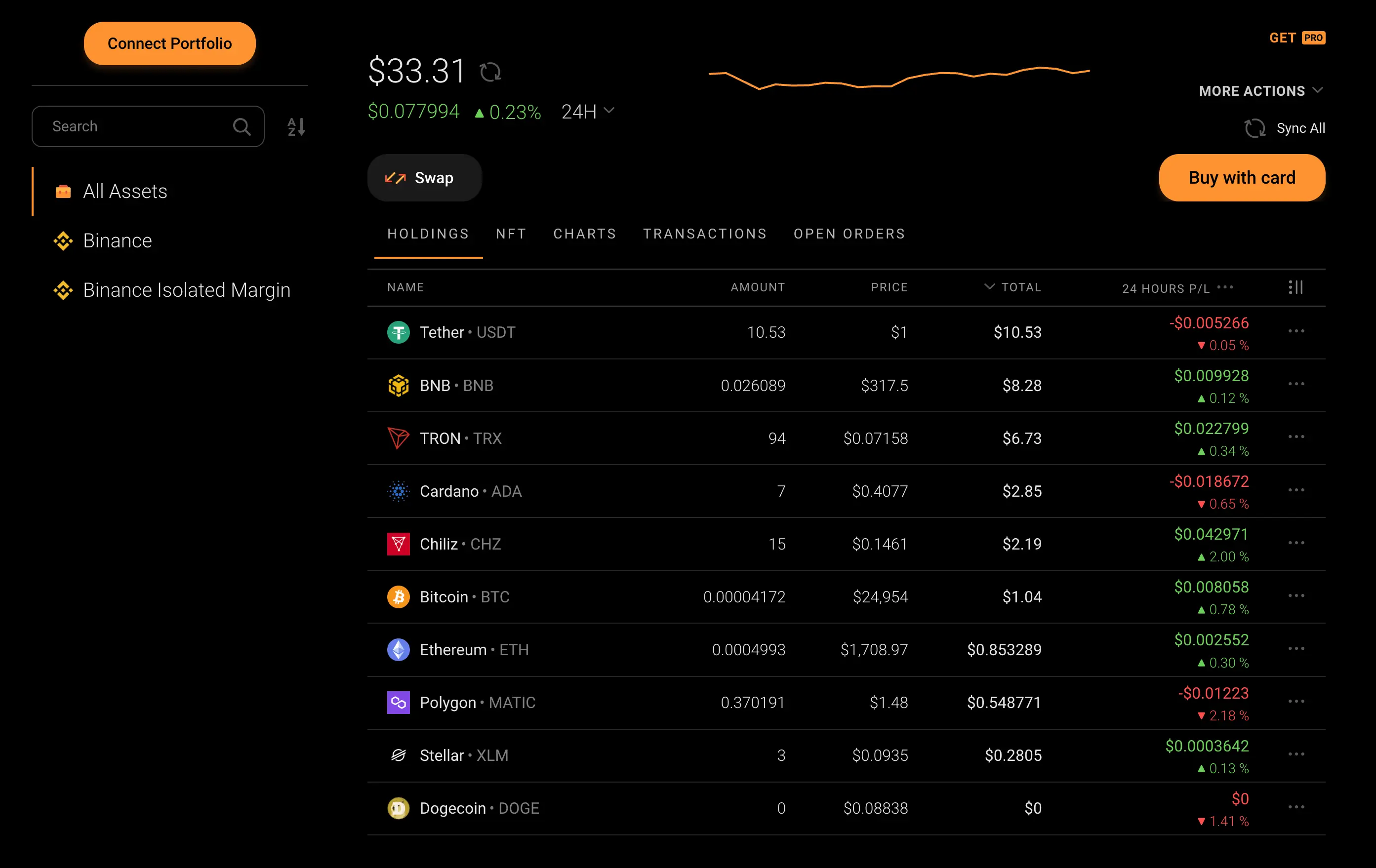Screen dimensions: 1376x868
Task: Open the more options menu for Polygon row
Action: (1296, 701)
